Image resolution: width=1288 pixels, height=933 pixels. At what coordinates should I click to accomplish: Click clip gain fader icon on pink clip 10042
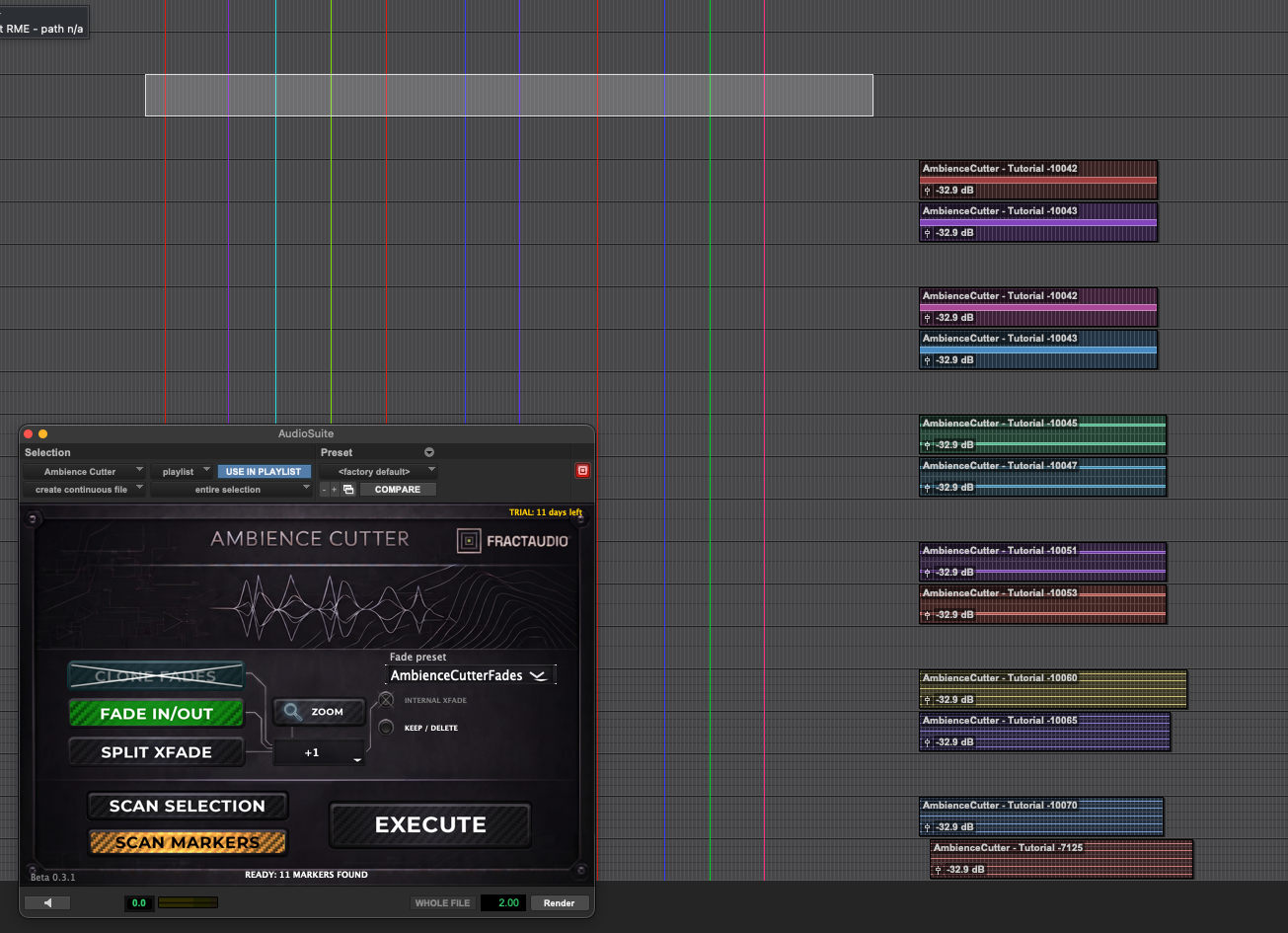point(927,318)
